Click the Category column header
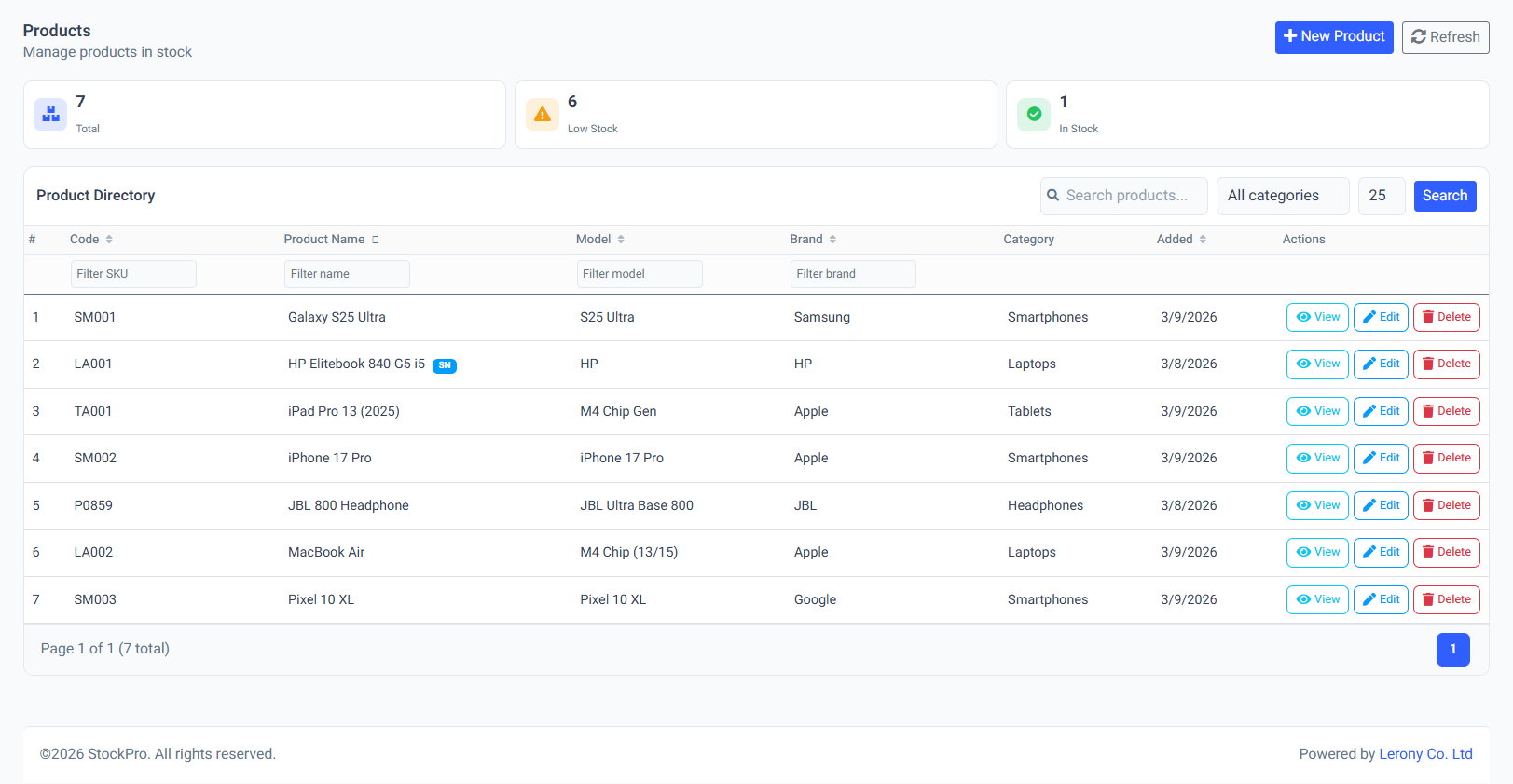This screenshot has width=1513, height=784. point(1029,240)
